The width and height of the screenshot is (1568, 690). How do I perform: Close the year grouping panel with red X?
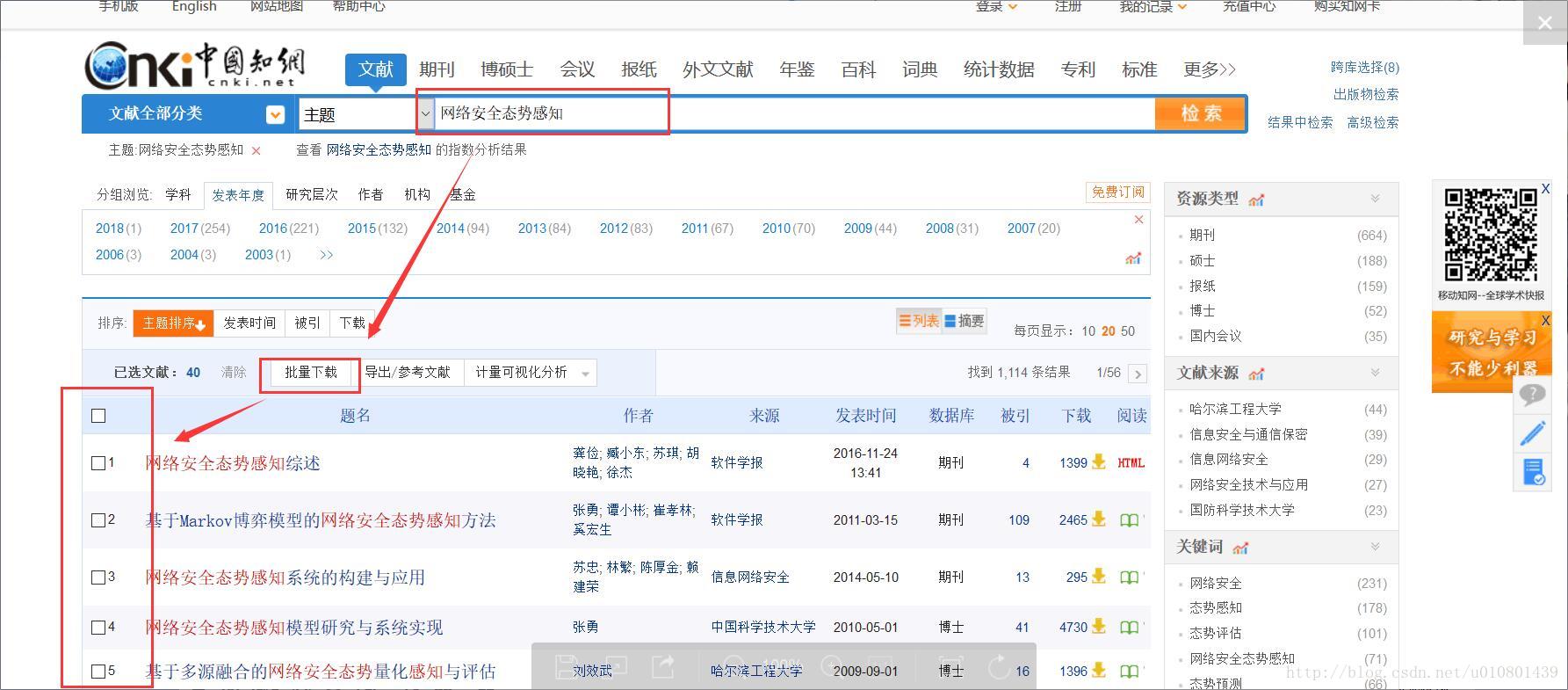click(x=1138, y=220)
